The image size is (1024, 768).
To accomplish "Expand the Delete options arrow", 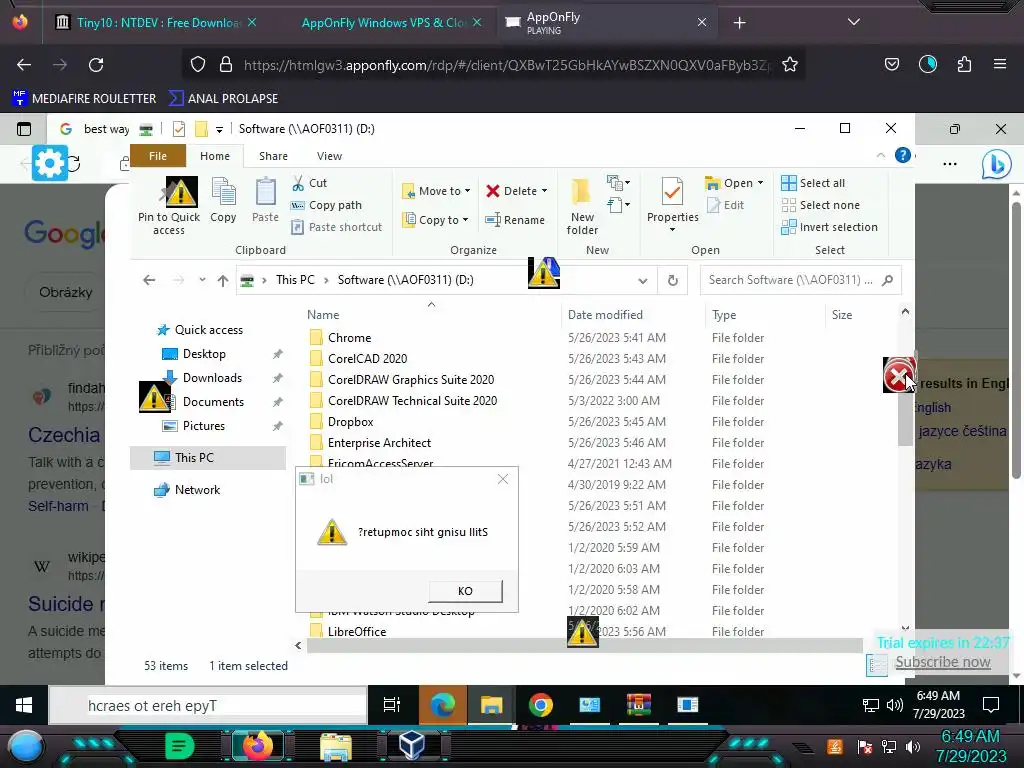I will [x=545, y=191].
